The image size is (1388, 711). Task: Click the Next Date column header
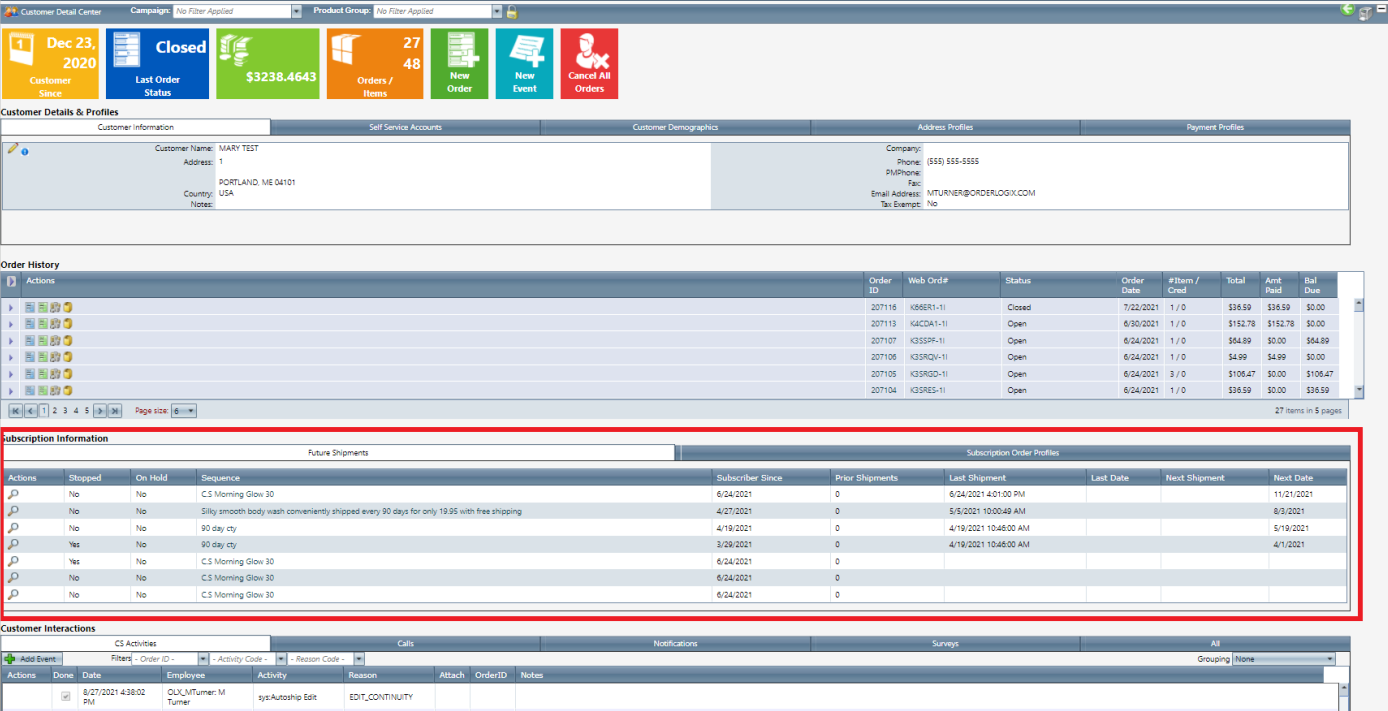1308,478
